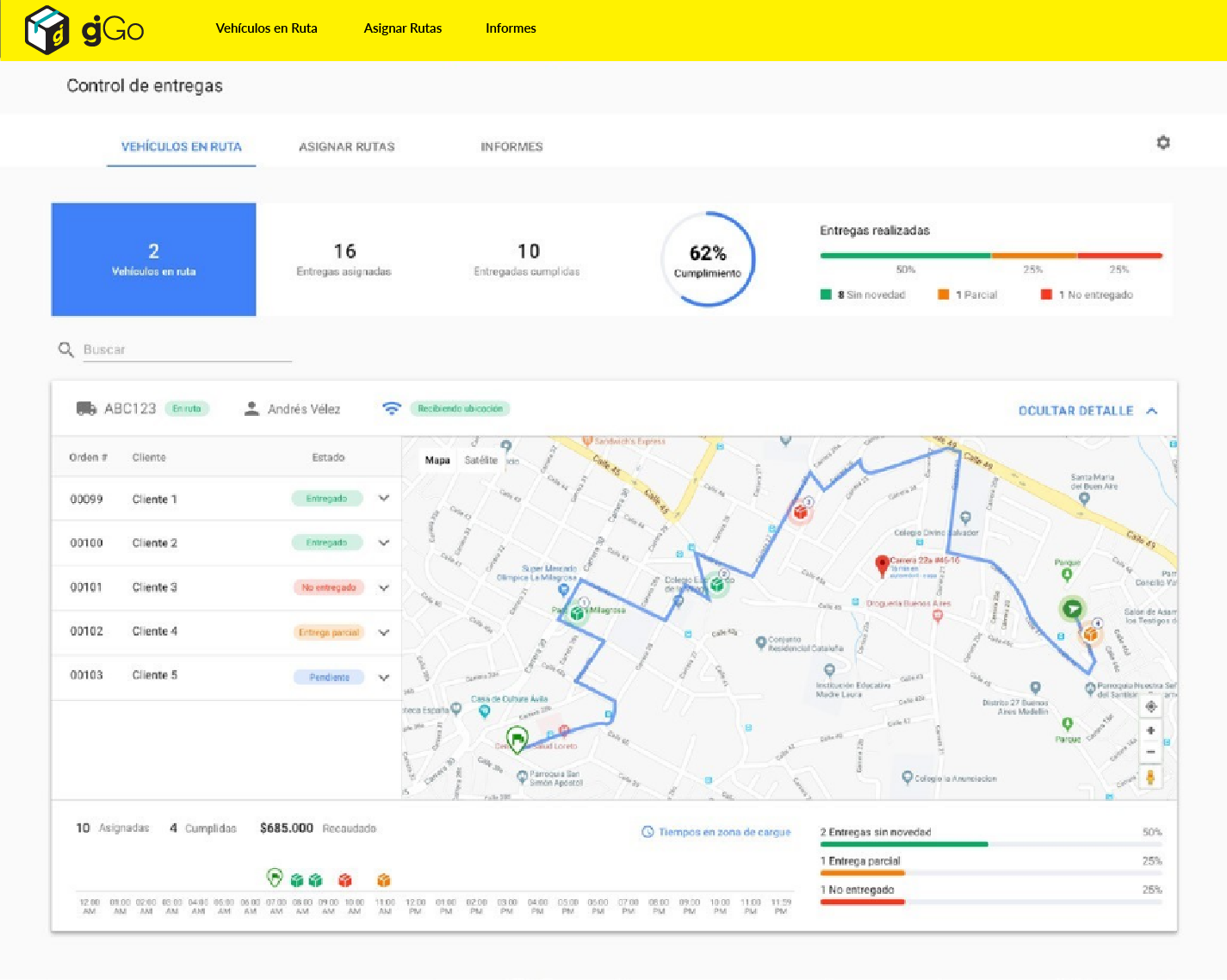Switch map to Satélite view
Viewport: 1227px width, 980px height.
pyautogui.click(x=480, y=461)
